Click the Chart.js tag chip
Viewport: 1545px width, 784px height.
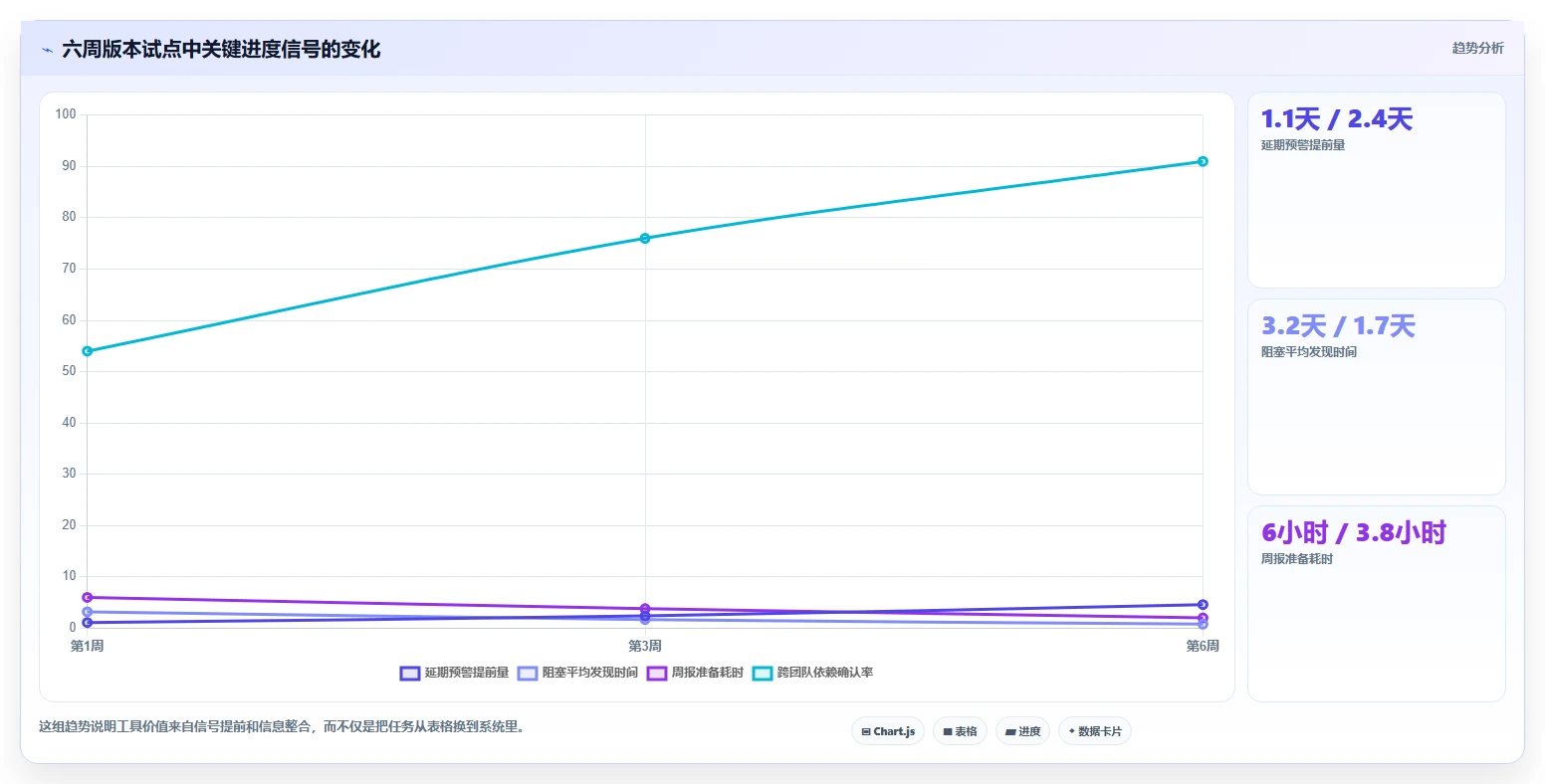pyautogui.click(x=888, y=731)
